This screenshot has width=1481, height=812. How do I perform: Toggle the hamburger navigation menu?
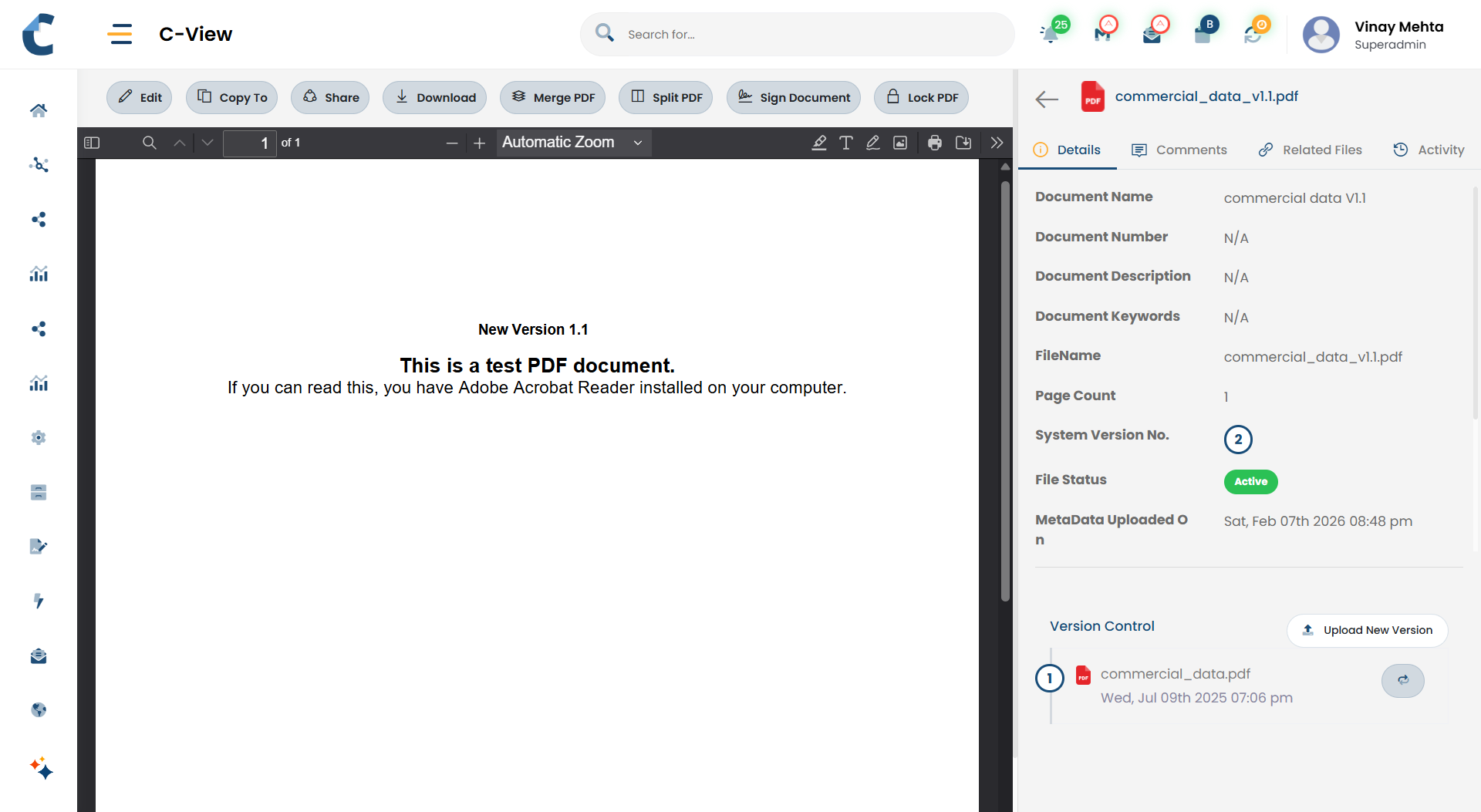coord(120,34)
